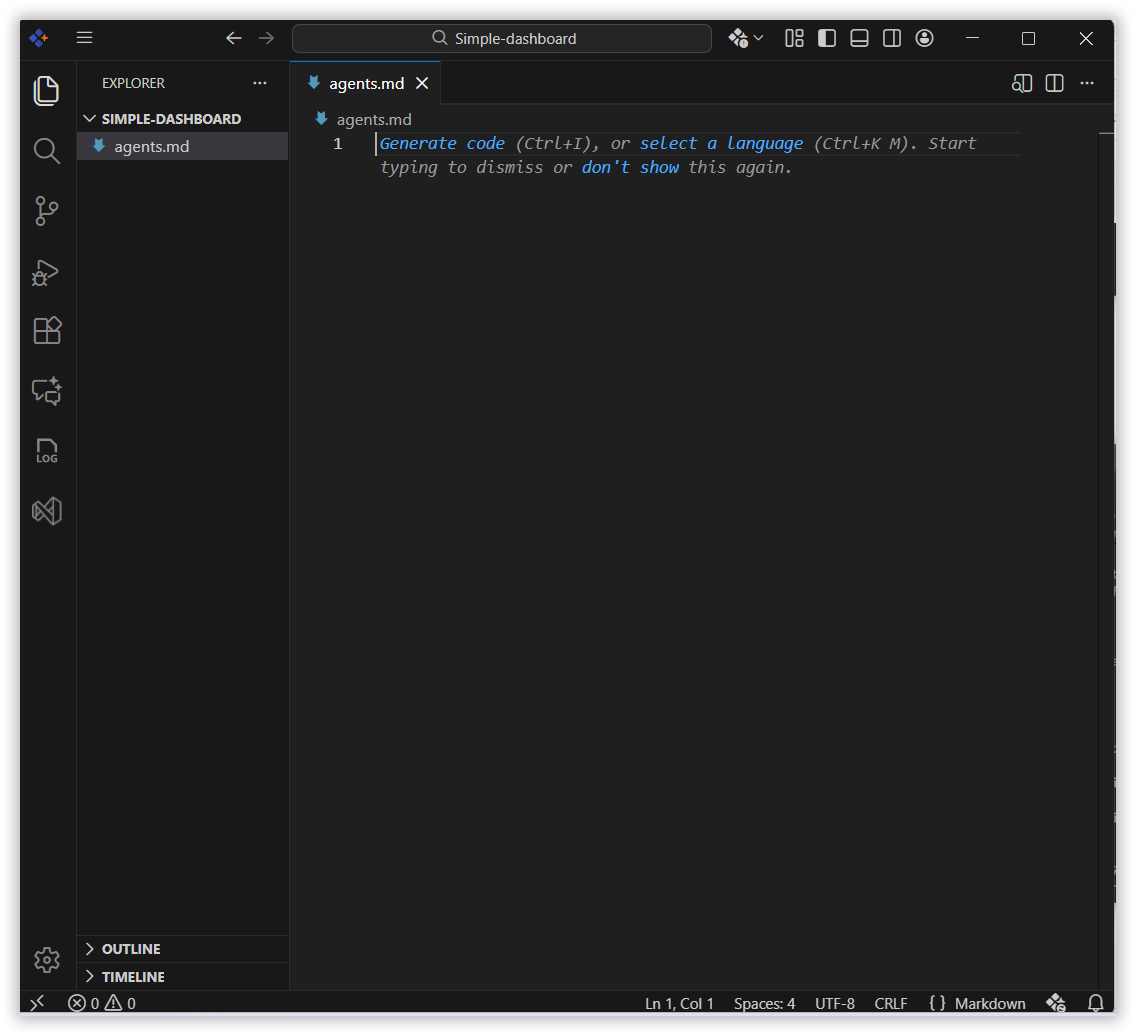Screen dimensions: 1136x1036
Task: Open the notifications bell
Action: [x=1095, y=1003]
